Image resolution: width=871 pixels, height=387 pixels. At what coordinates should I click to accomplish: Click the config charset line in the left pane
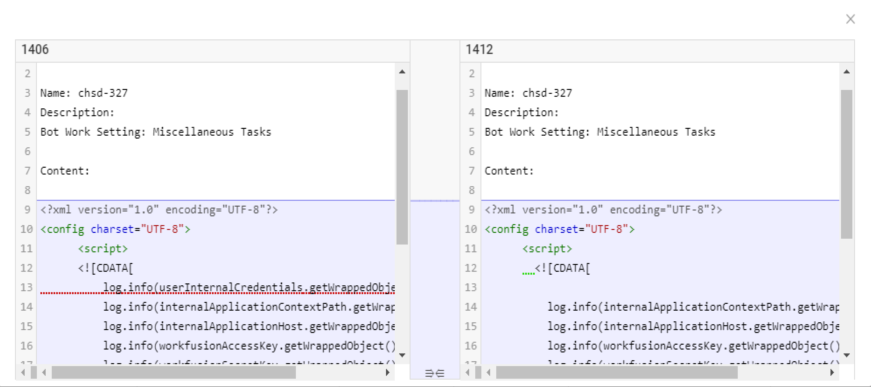point(115,229)
